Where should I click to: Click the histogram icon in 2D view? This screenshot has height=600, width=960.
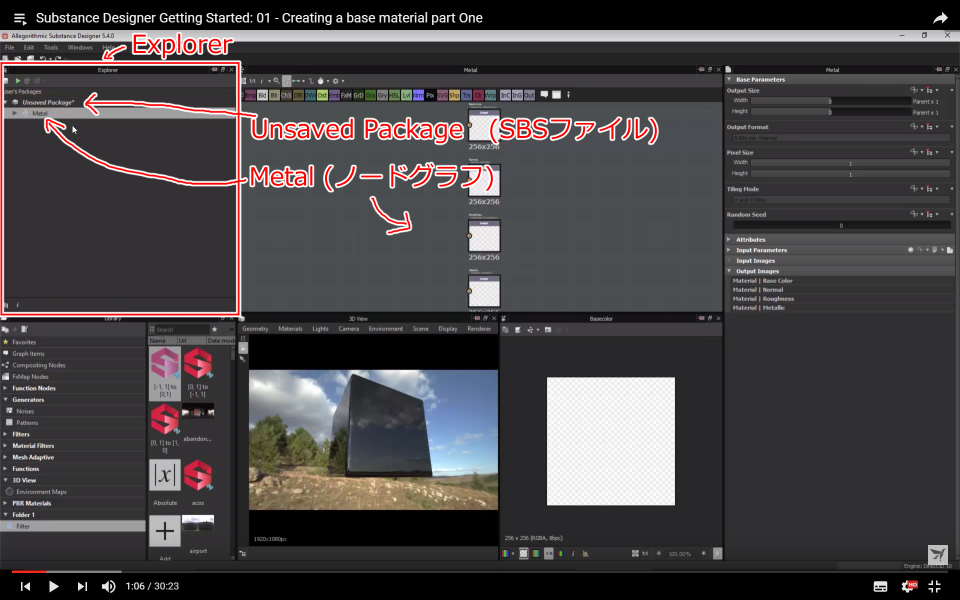(585, 553)
